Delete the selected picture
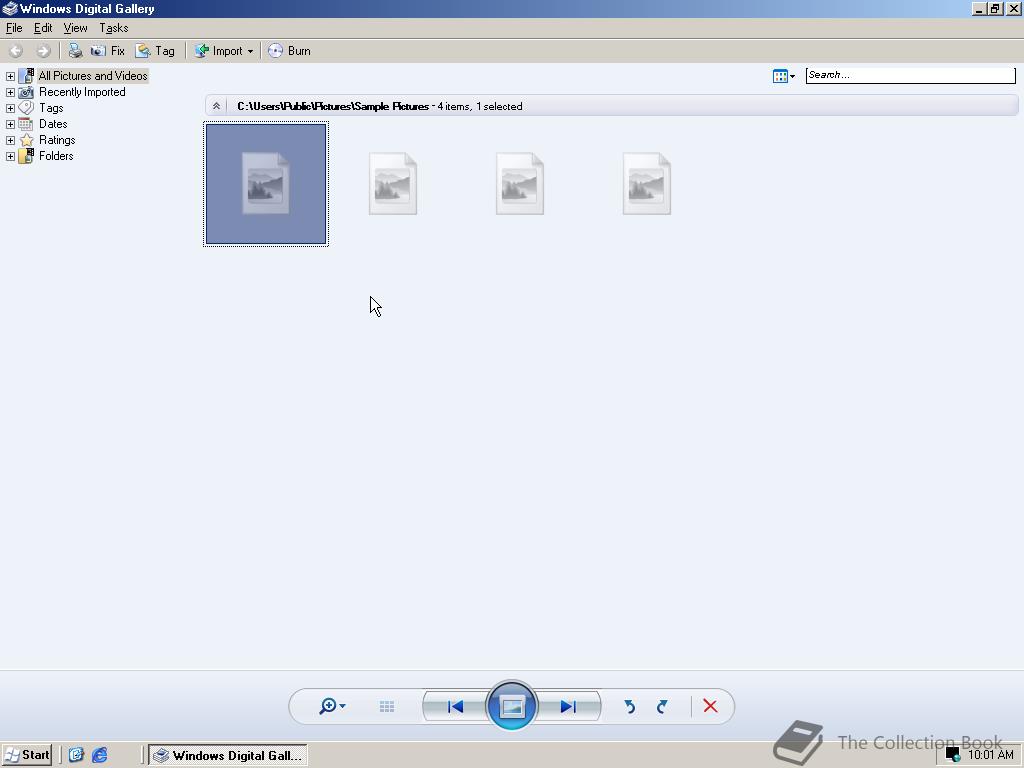 tap(711, 706)
